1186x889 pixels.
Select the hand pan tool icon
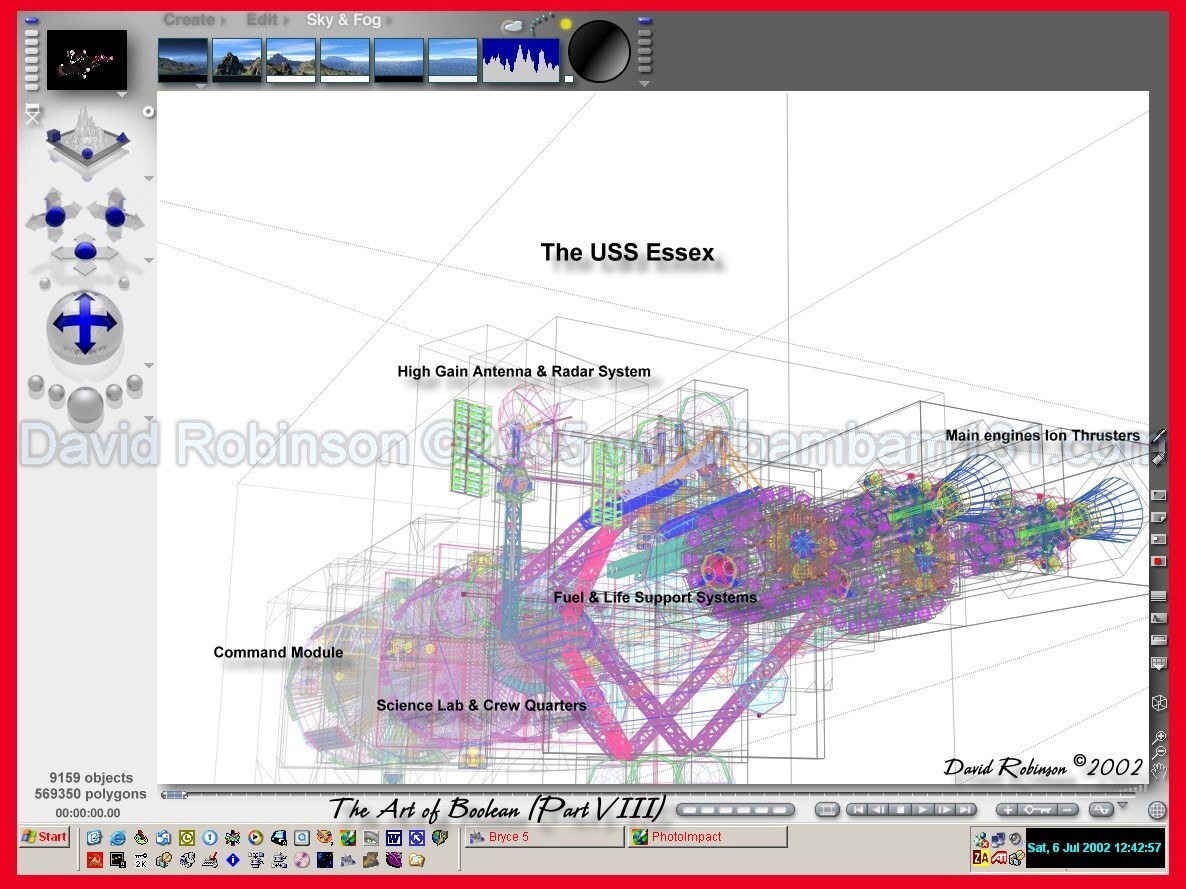point(1159,771)
